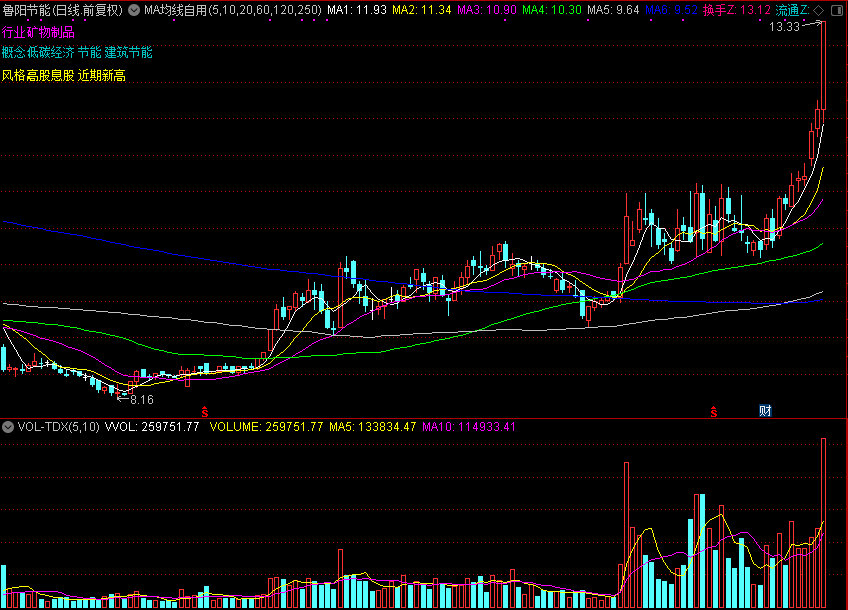Open the 节能 concept link
This screenshot has width=848, height=610.
[x=89, y=52]
